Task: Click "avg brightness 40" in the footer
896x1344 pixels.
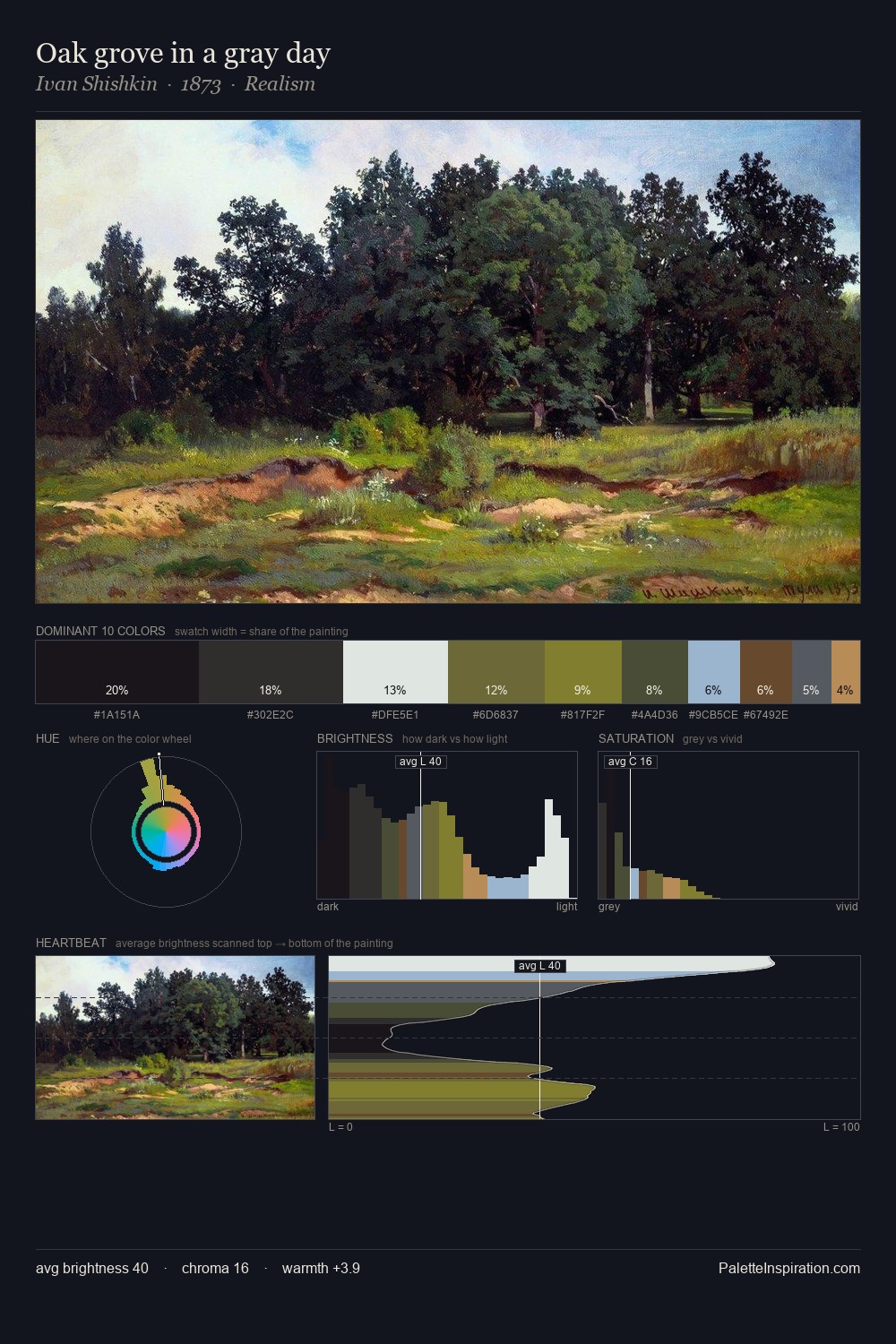Action: [92, 1268]
